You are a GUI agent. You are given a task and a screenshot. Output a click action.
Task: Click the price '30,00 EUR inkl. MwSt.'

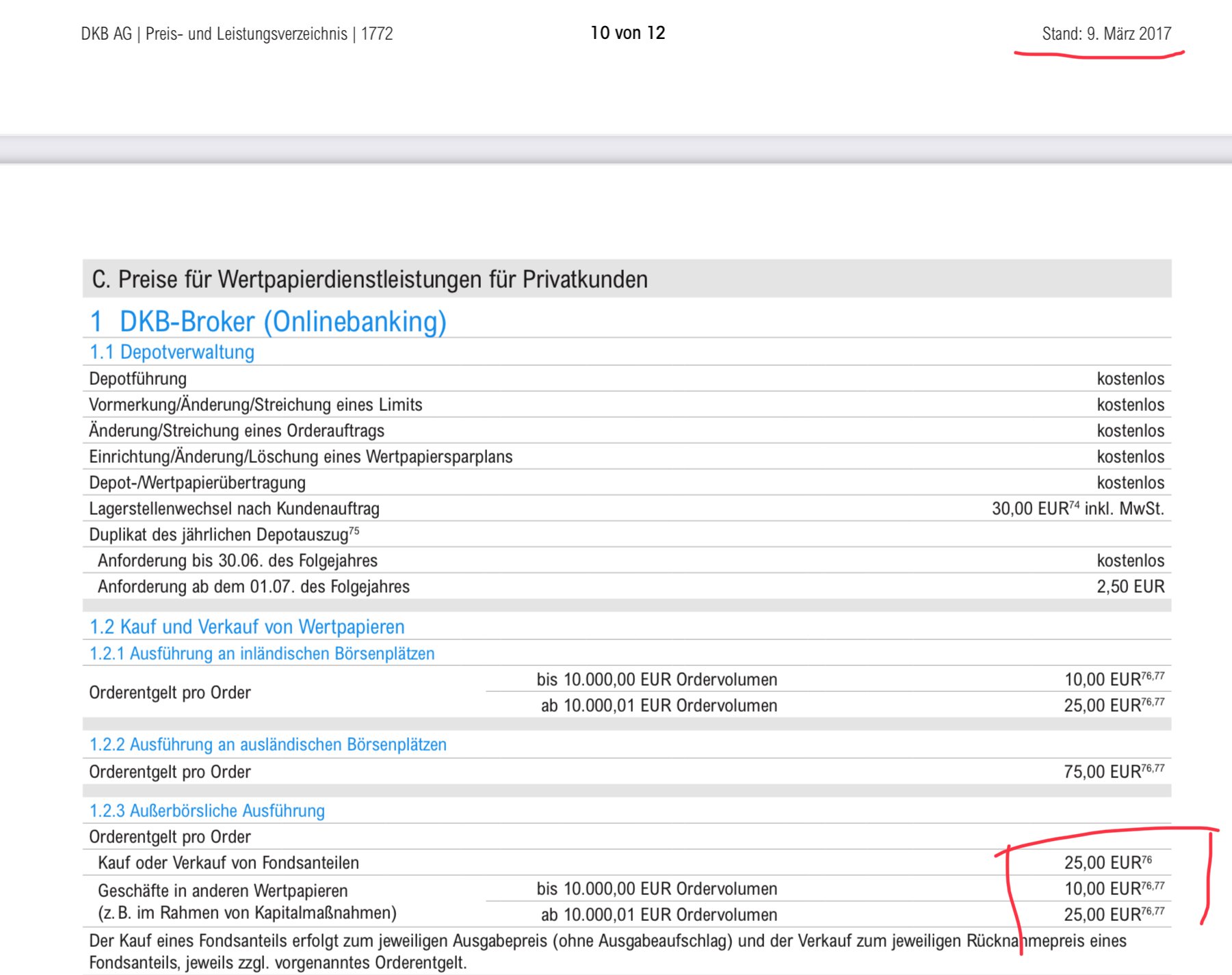pos(1078,508)
